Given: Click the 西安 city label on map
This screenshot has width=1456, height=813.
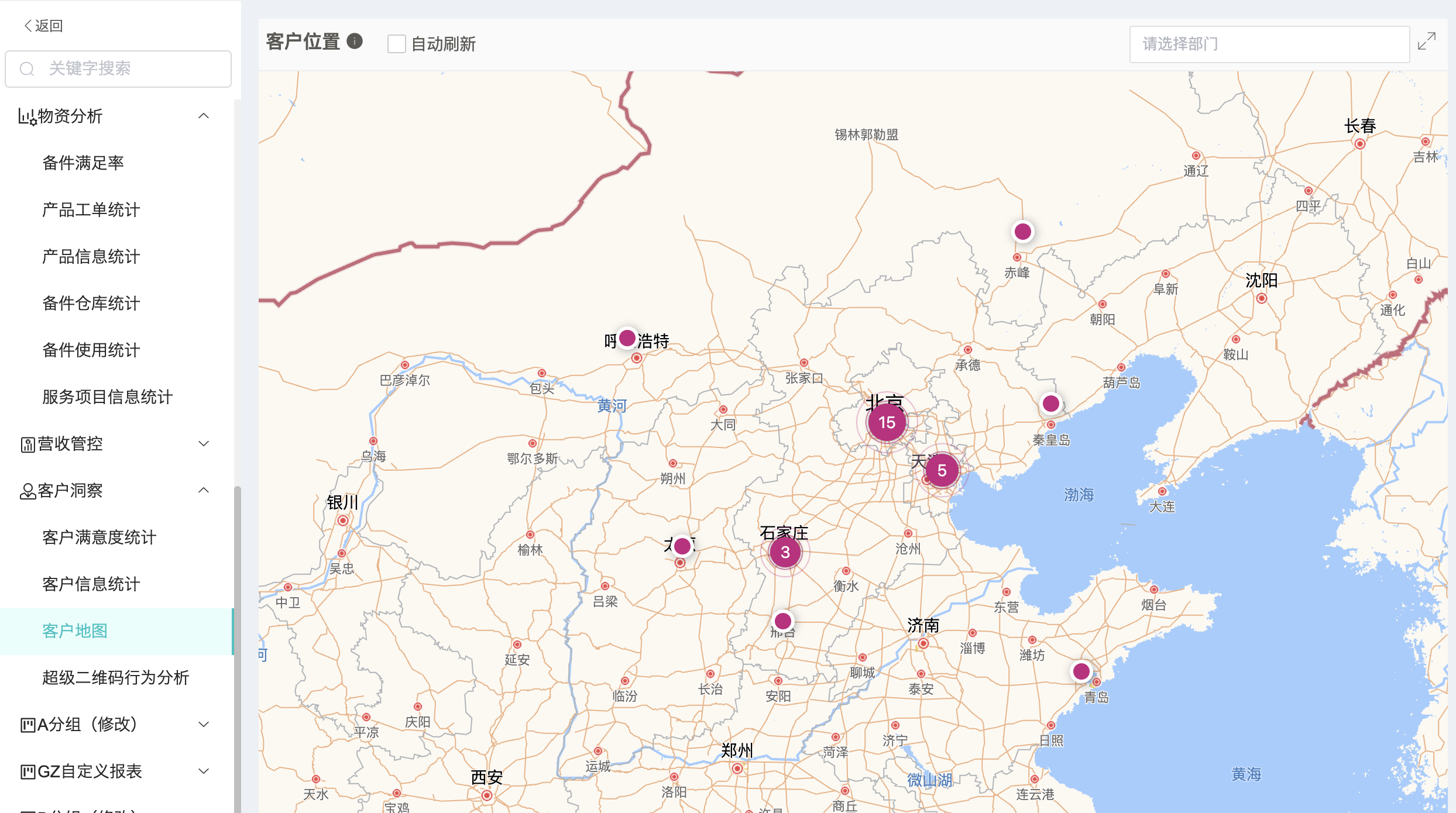Looking at the screenshot, I should [x=487, y=777].
